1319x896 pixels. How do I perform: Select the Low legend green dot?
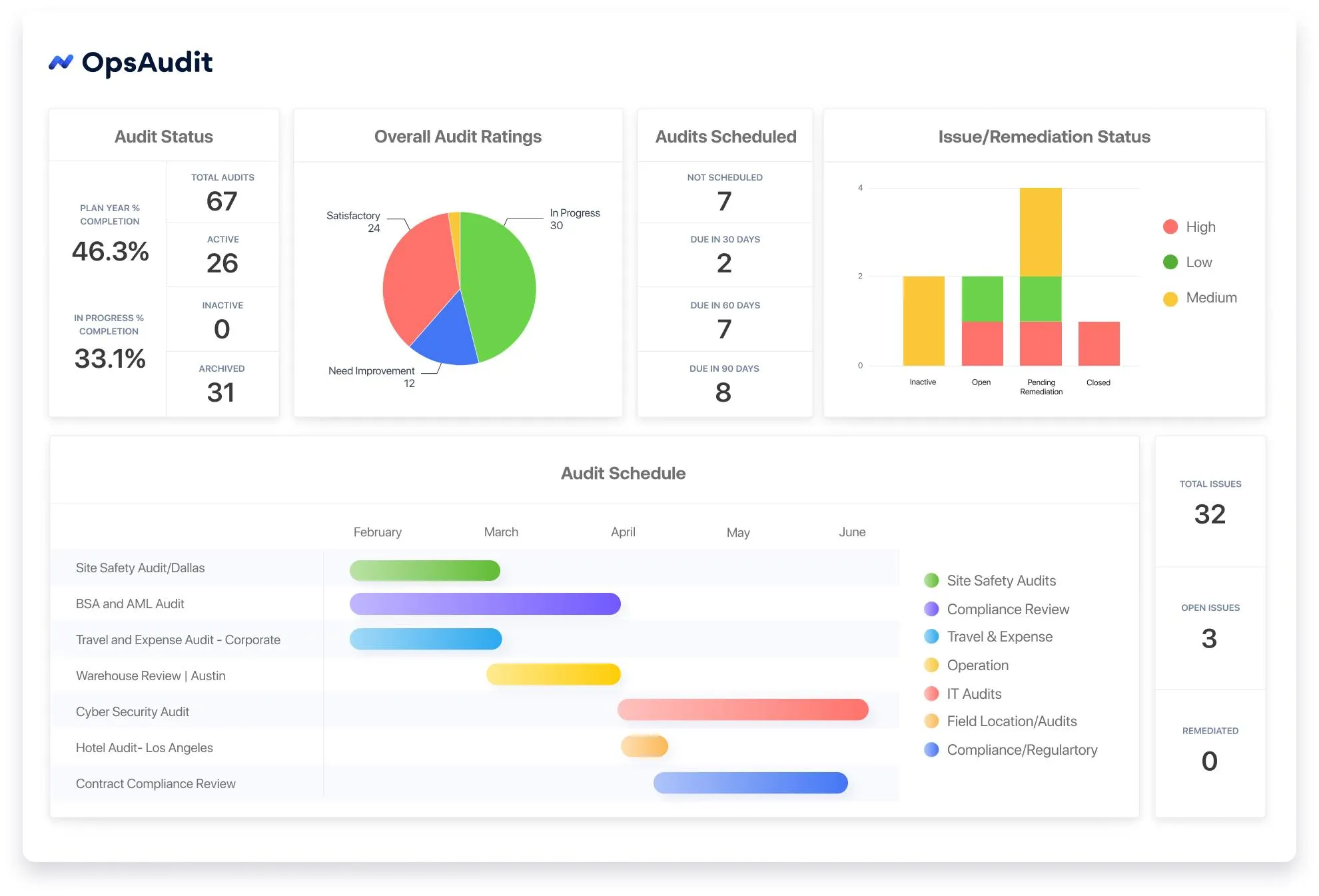coord(1170,262)
